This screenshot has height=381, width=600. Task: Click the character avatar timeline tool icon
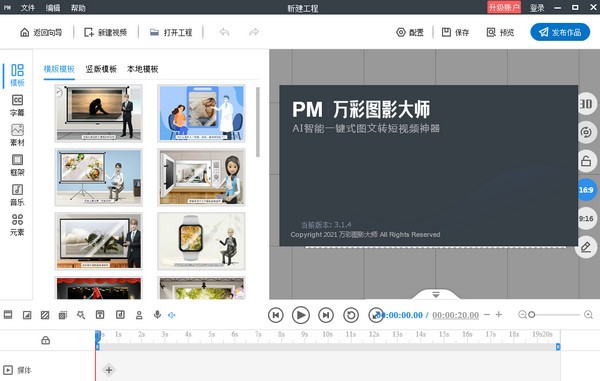click(x=139, y=315)
